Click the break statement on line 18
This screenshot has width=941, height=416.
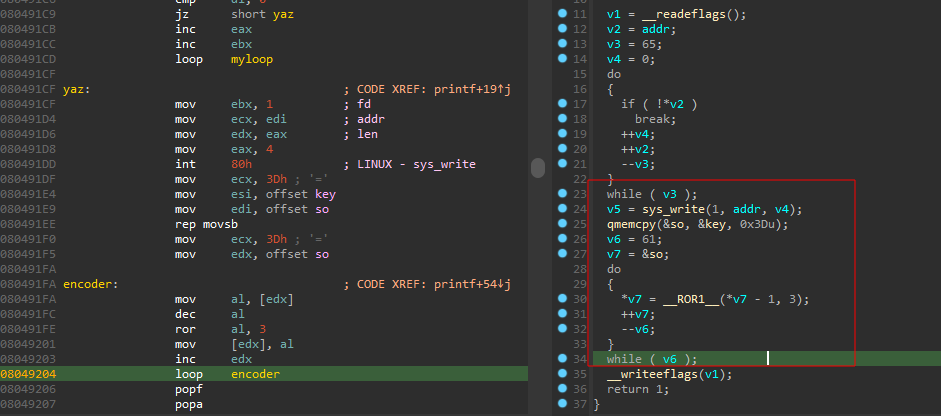pos(655,119)
